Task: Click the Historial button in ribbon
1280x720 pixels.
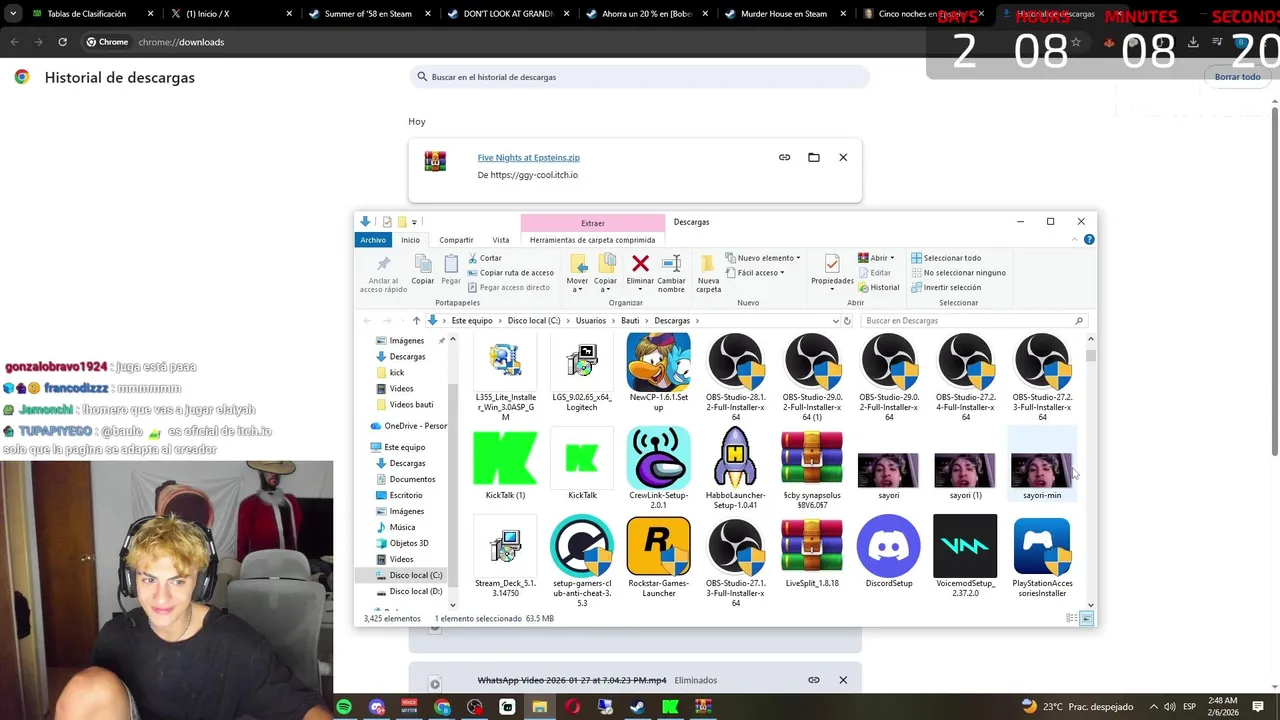Action: coord(878,287)
